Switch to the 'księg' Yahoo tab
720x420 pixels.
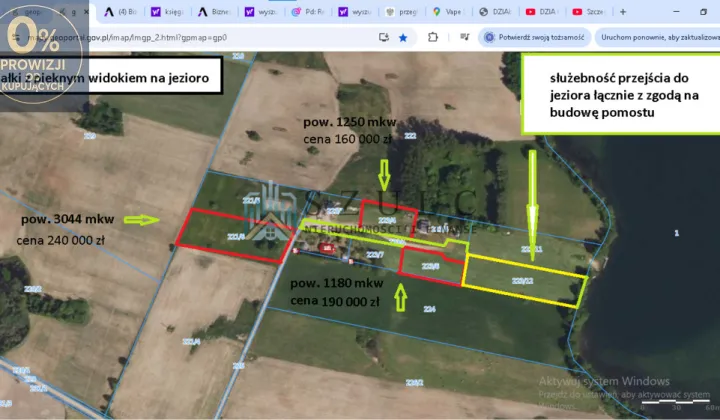pyautogui.click(x=168, y=12)
